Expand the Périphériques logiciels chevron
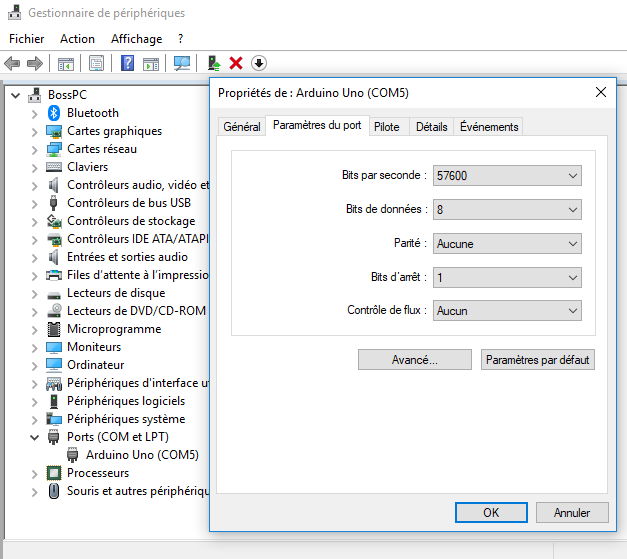Viewport: 627px width, 559px height. click(x=35, y=402)
